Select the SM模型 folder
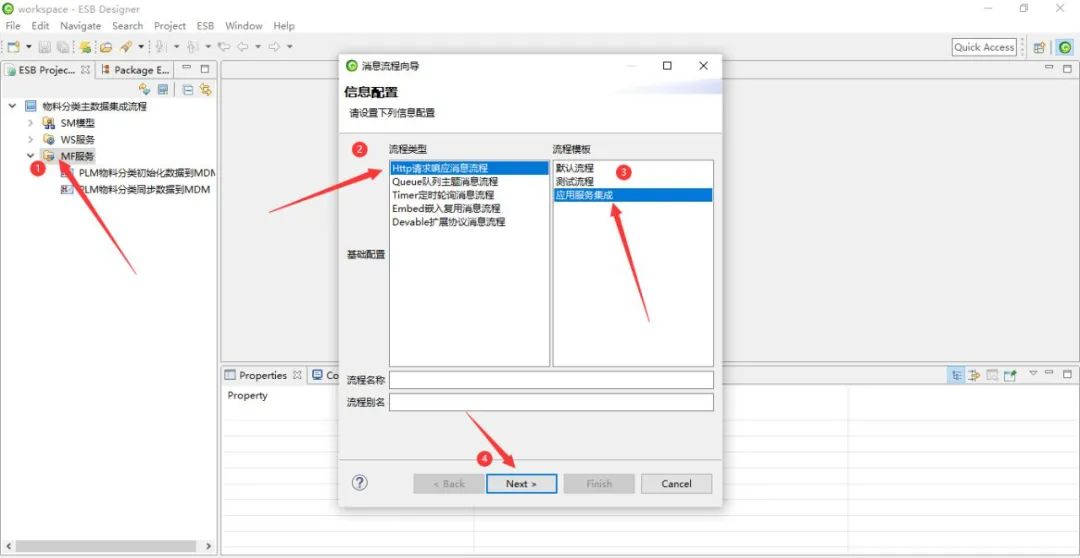This screenshot has height=558, width=1080. tap(77, 123)
